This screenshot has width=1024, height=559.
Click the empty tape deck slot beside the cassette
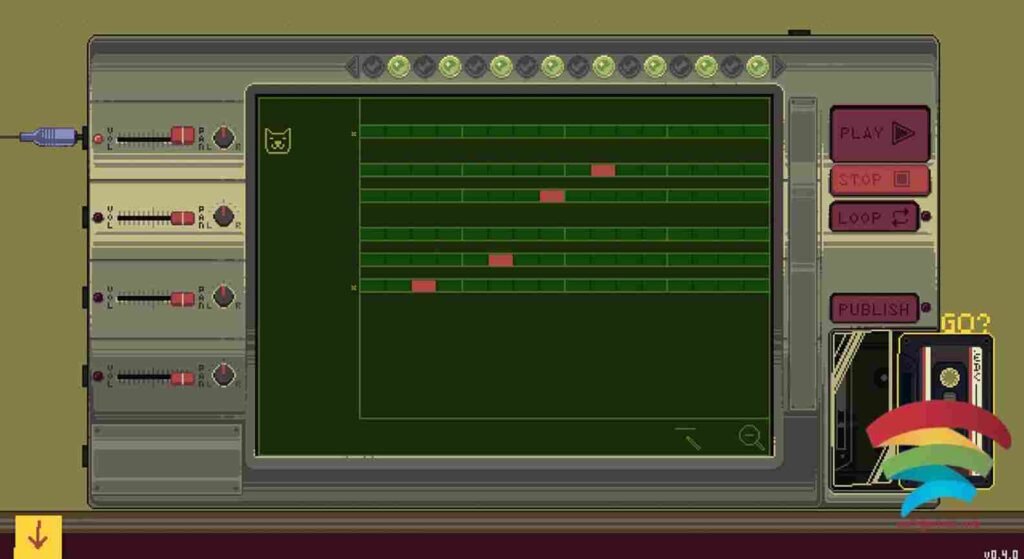(863, 410)
